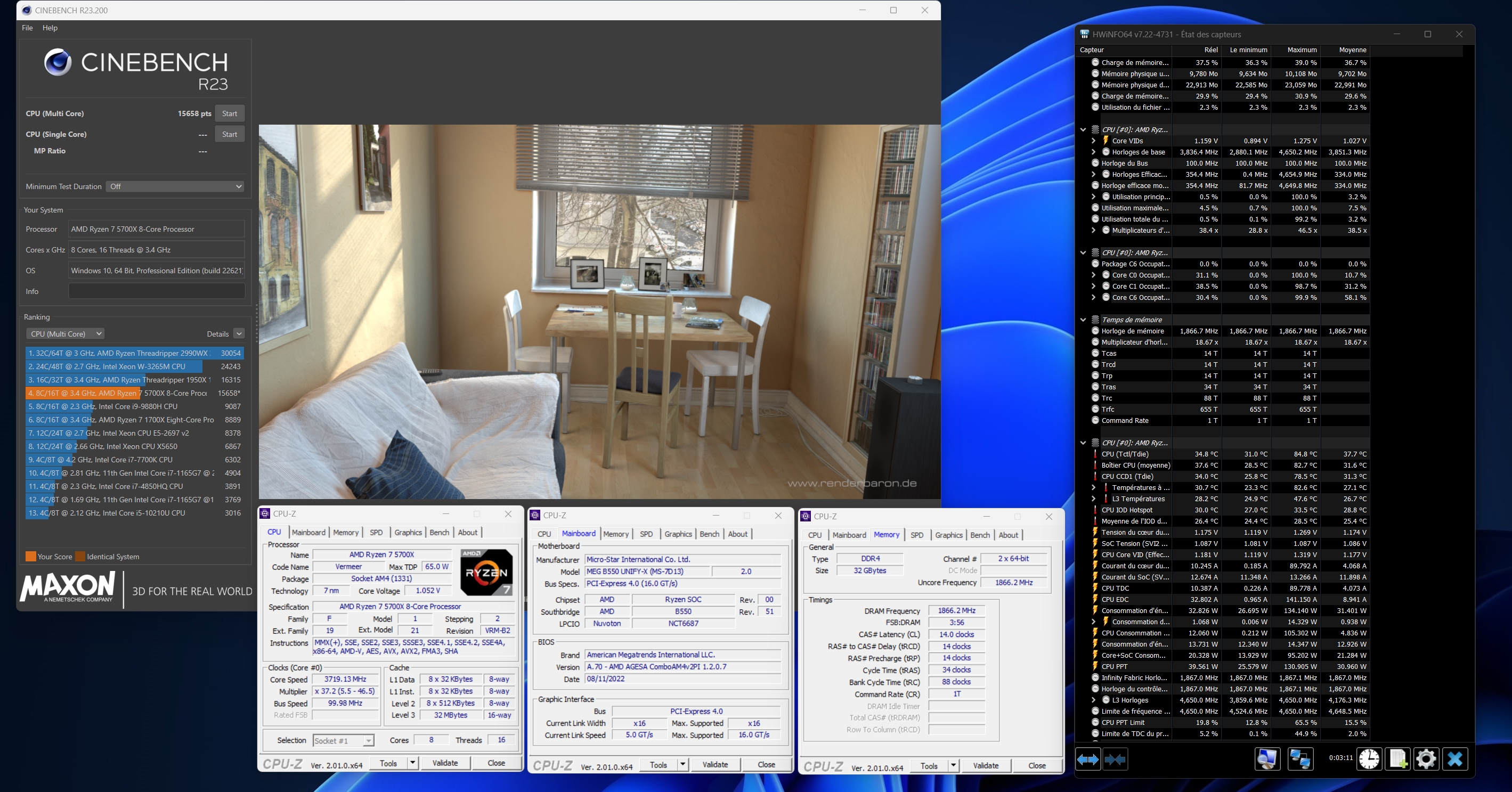The image size is (1512, 792).
Task: Start the CPU (Single Core) test
Action: pyautogui.click(x=230, y=134)
